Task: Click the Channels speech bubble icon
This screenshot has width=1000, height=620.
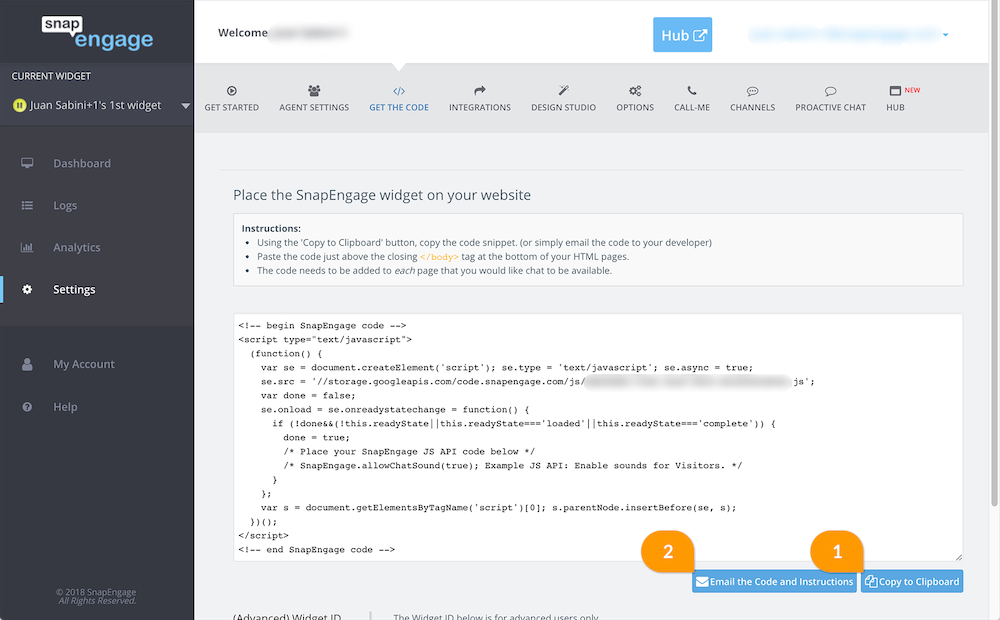Action: point(753,91)
